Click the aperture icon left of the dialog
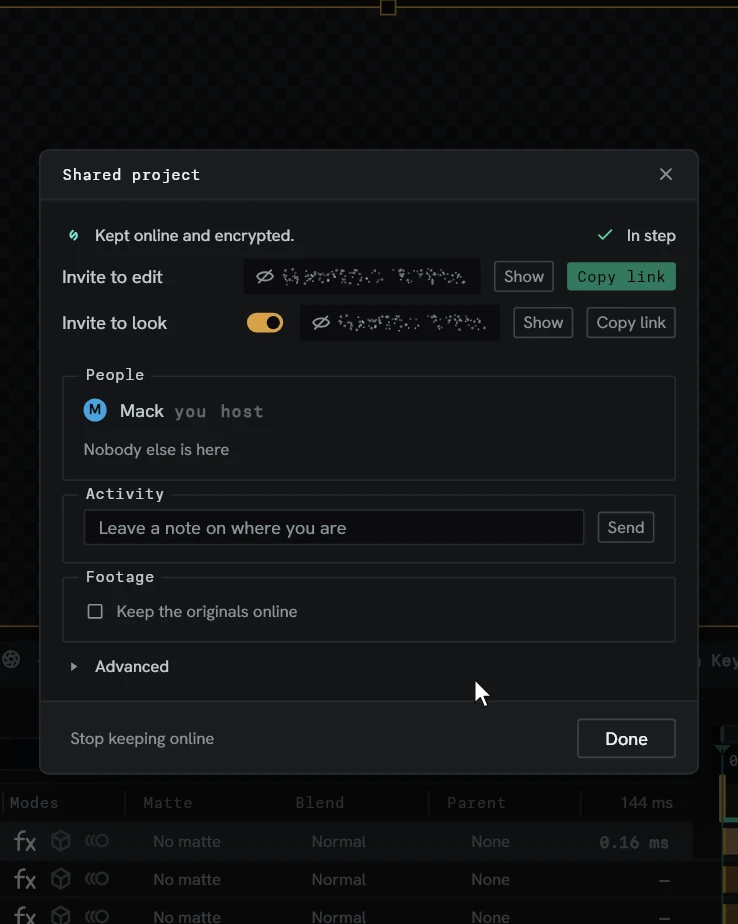Image resolution: width=738 pixels, height=924 pixels. click(11, 659)
